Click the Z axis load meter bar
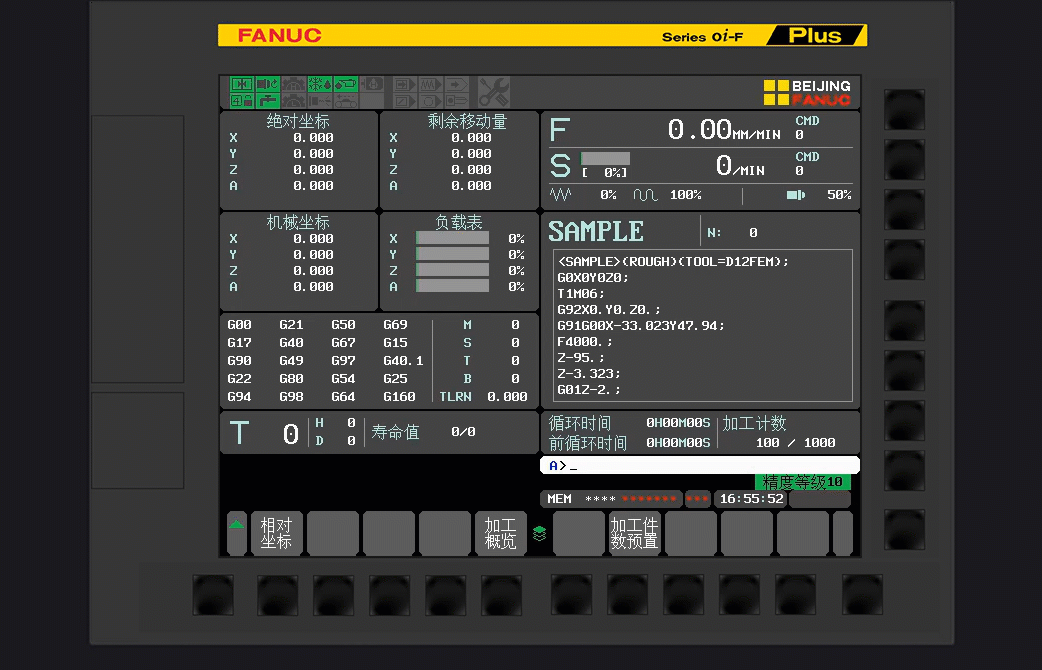 [x=453, y=270]
